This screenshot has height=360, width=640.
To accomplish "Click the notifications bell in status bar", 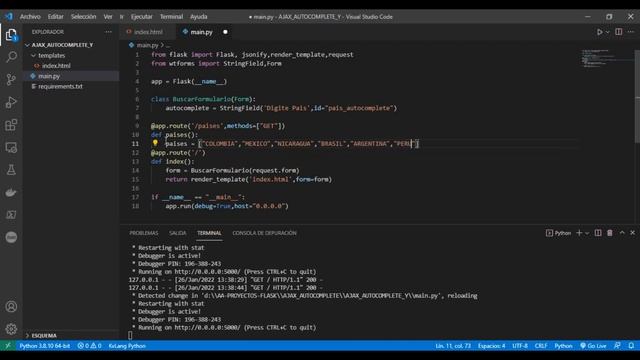I will coord(631,346).
